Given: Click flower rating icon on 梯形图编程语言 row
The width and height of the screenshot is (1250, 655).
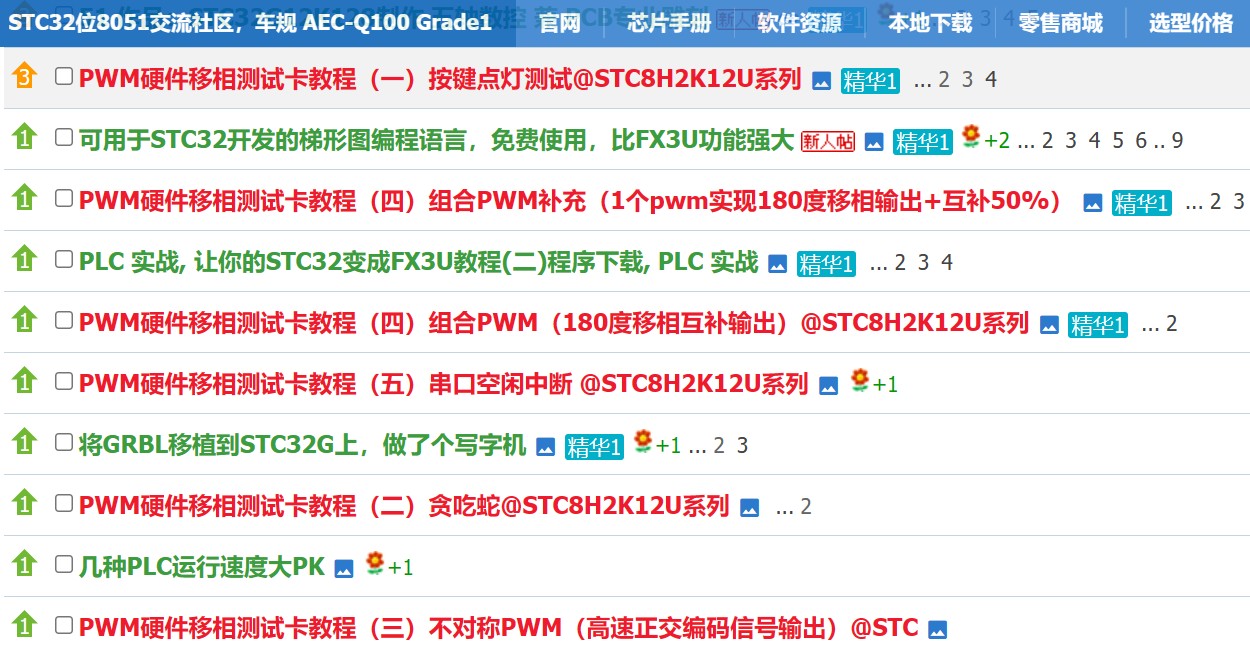Looking at the screenshot, I should 970,137.
